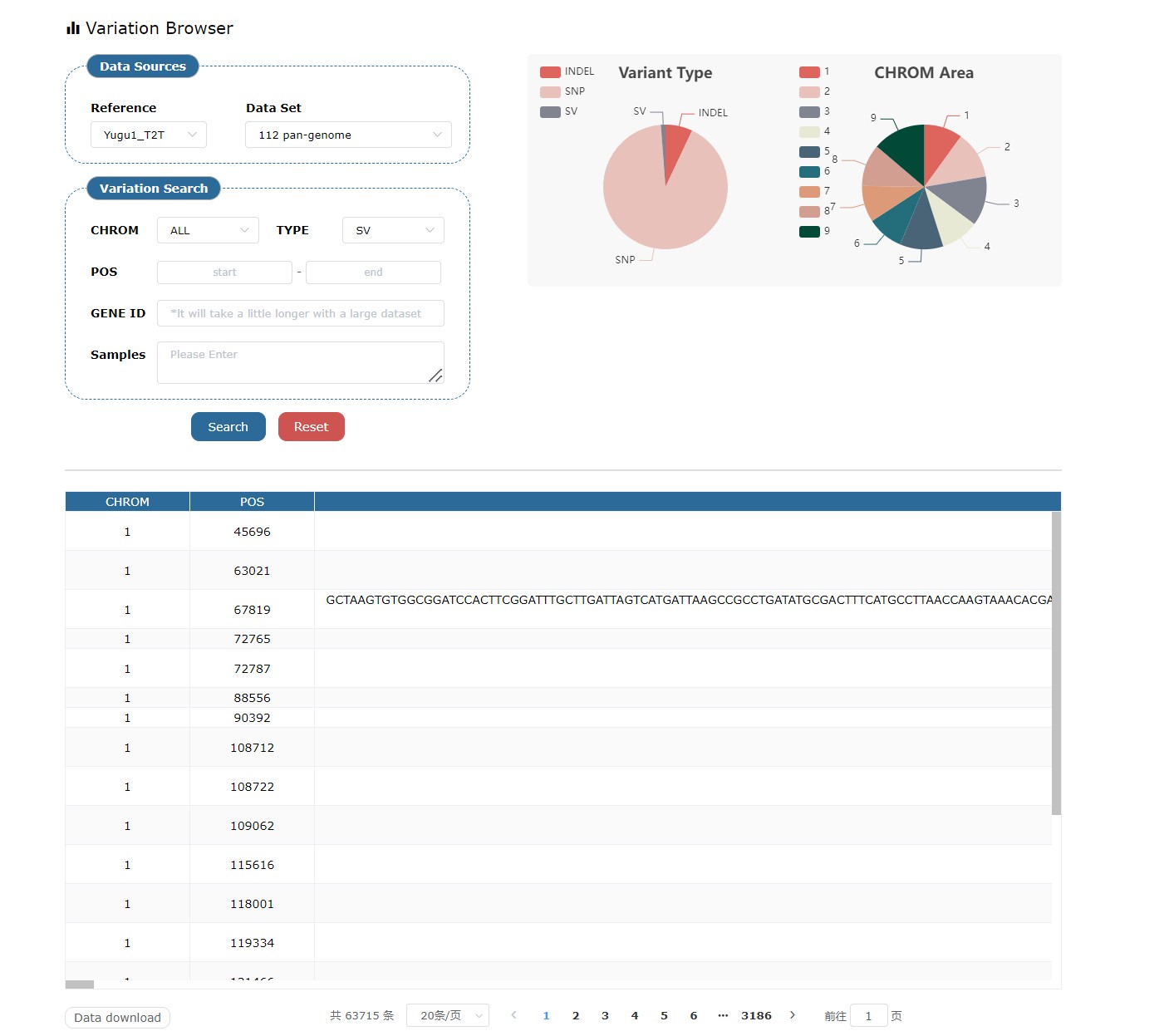The width and height of the screenshot is (1164, 1036).
Task: Toggle SNP legend in Variant Type chart
Action: coord(562,91)
